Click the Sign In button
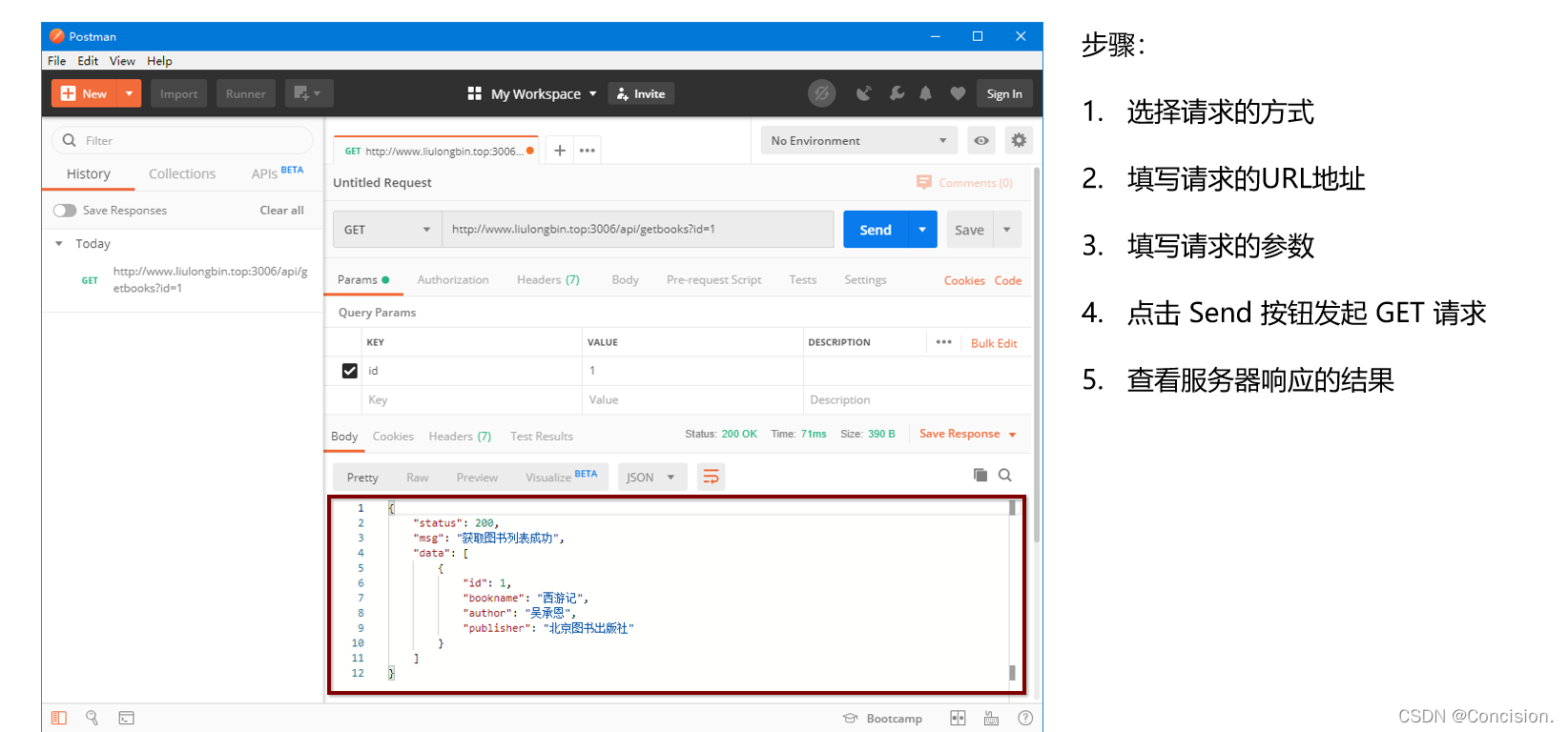Viewport: 1568px width, 732px height. coord(1004,93)
